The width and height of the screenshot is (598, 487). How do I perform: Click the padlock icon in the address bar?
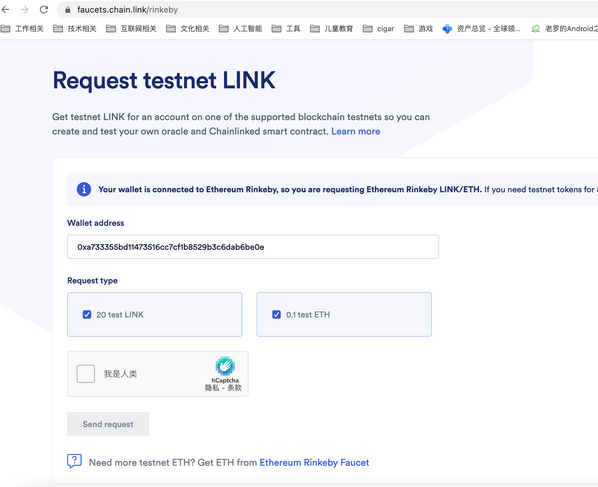(x=68, y=10)
